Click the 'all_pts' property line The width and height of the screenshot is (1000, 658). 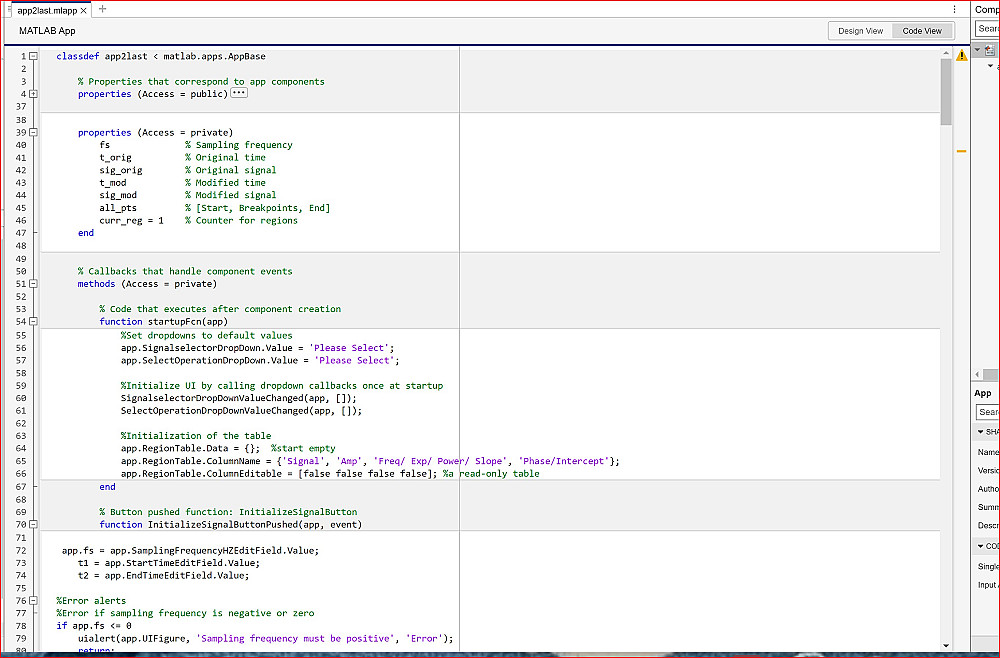[214, 208]
